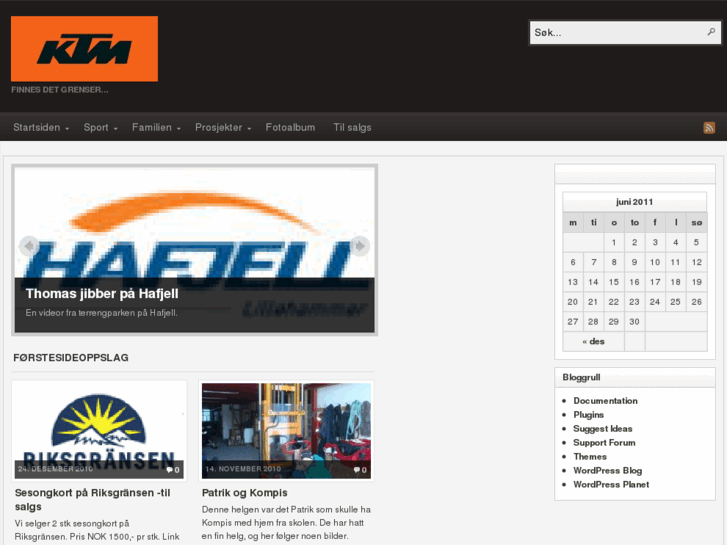Screen dimensions: 727x545
Task: Open the Riksgränsen logo thumbnail
Action: (99, 431)
